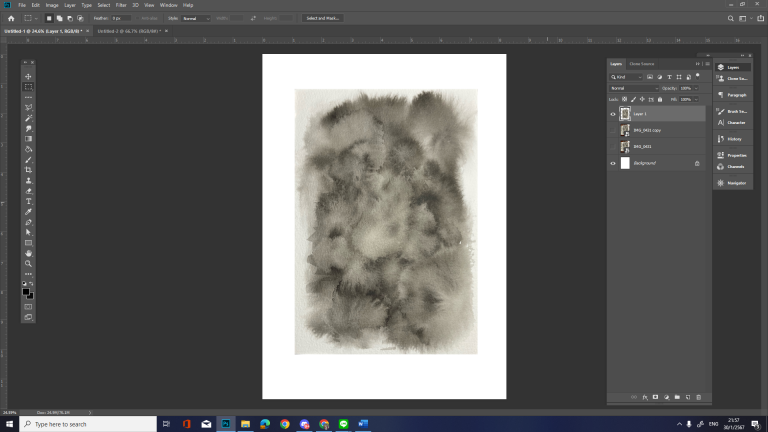Show the IMG_0431 copy layer
The image size is (768, 432).
click(613, 130)
